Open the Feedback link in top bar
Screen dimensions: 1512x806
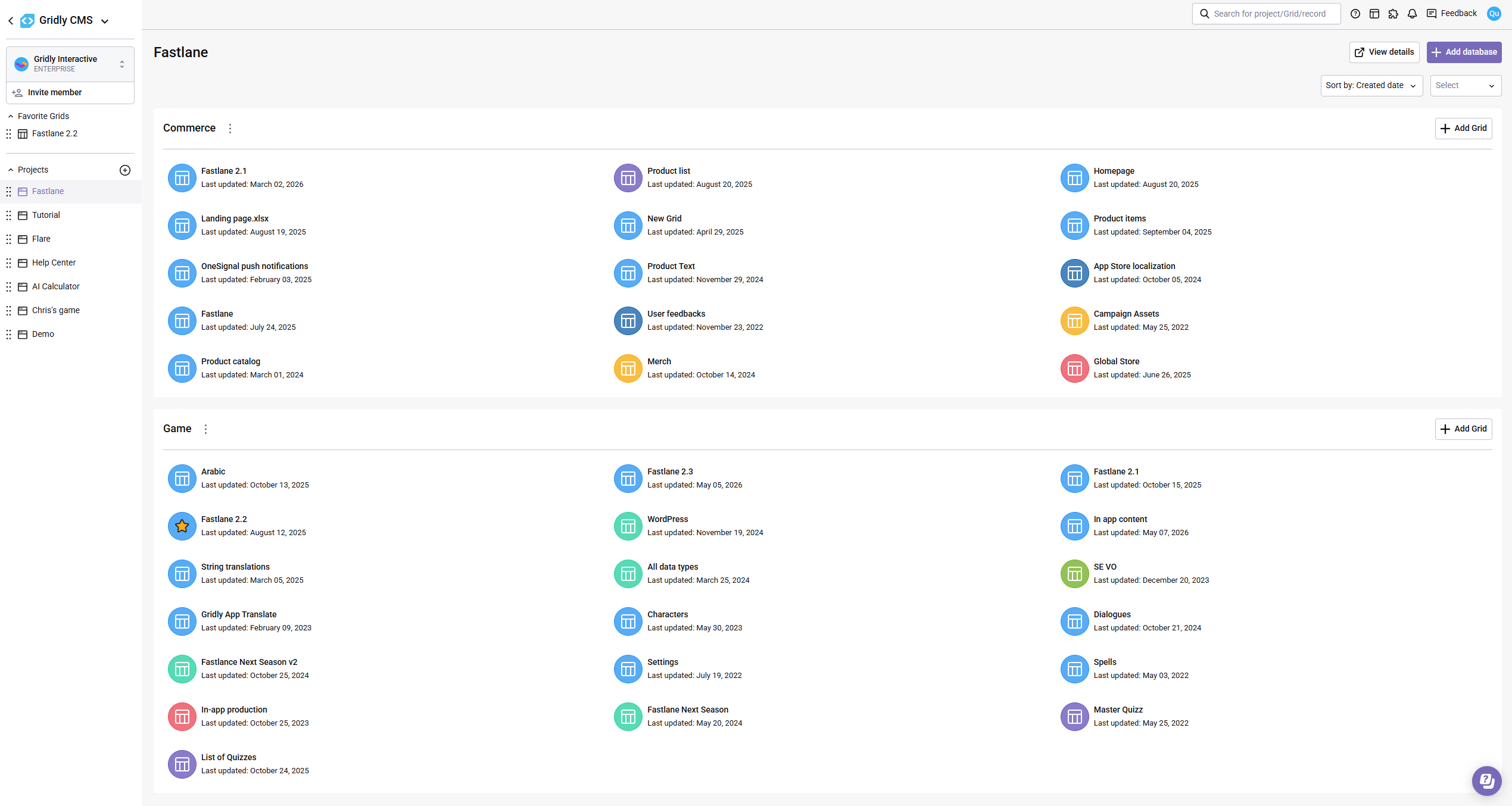(1452, 14)
